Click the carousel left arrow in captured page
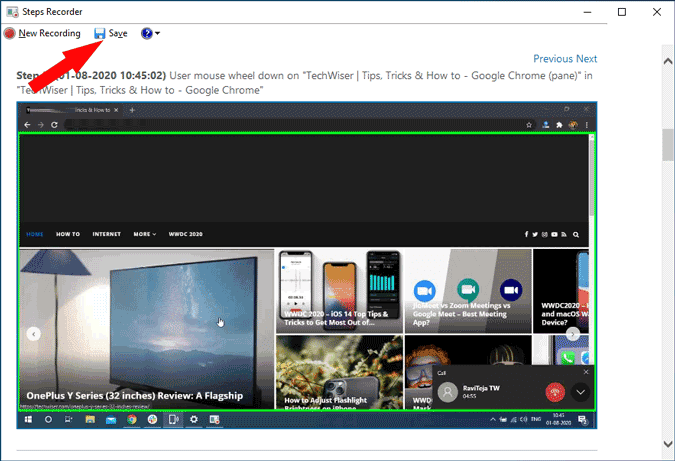 [34, 334]
